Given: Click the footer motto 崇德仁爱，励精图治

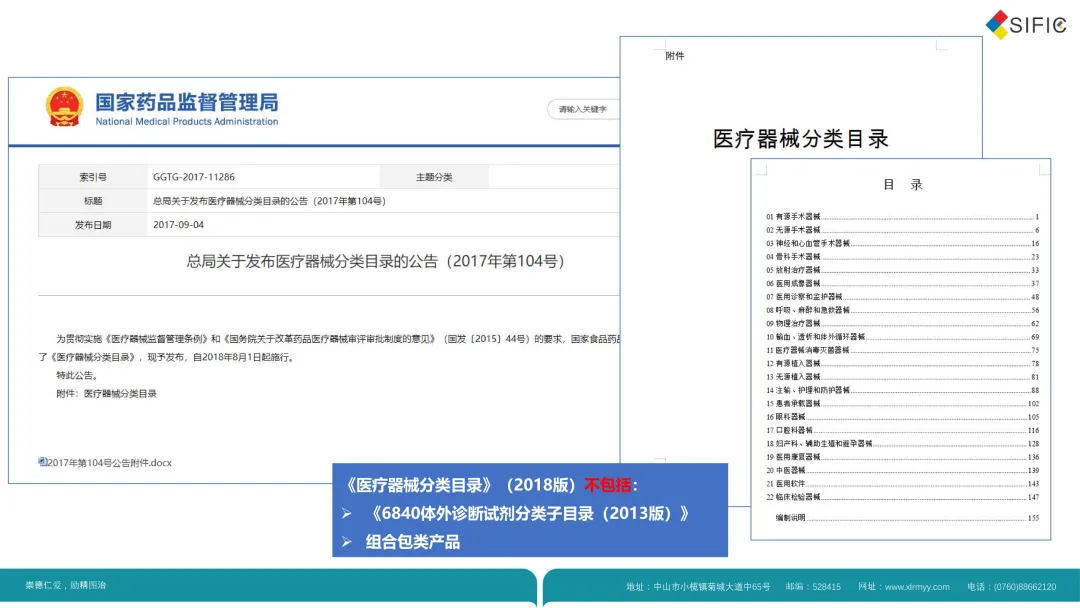Looking at the screenshot, I should click(x=65, y=585).
